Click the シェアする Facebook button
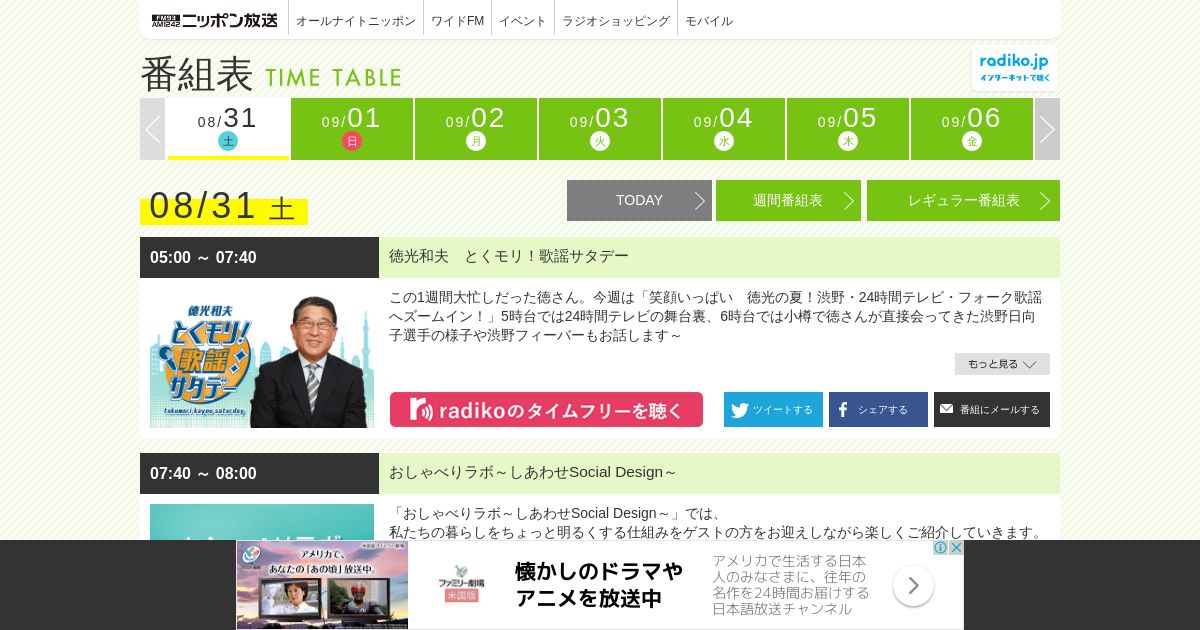 [x=878, y=410]
